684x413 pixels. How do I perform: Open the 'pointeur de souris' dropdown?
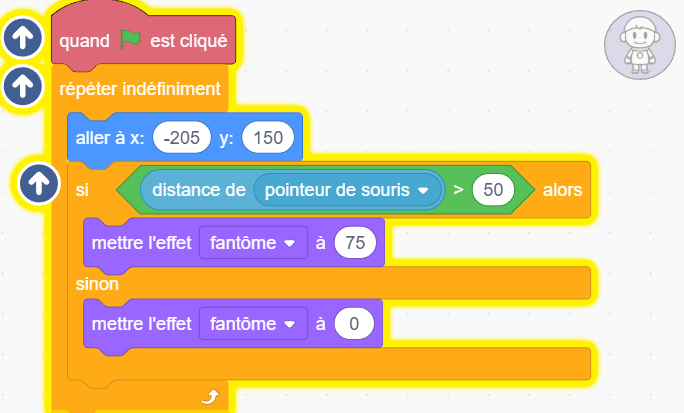pos(347,190)
